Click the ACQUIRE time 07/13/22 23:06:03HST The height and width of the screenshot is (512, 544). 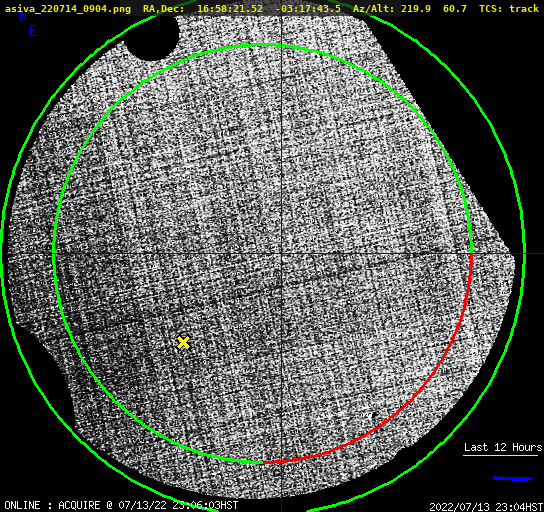click(178, 505)
